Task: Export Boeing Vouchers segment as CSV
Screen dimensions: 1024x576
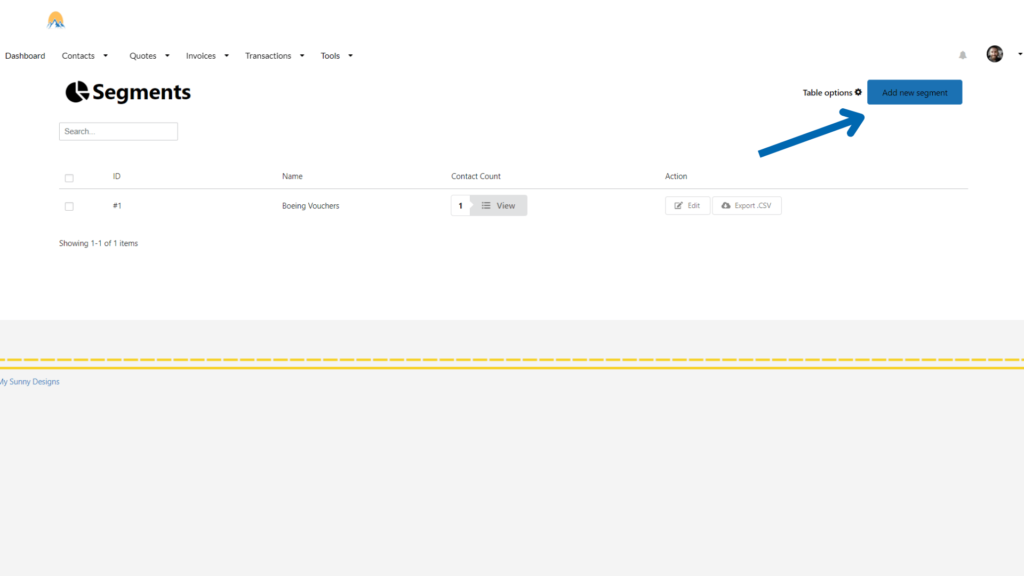Action: coord(746,206)
